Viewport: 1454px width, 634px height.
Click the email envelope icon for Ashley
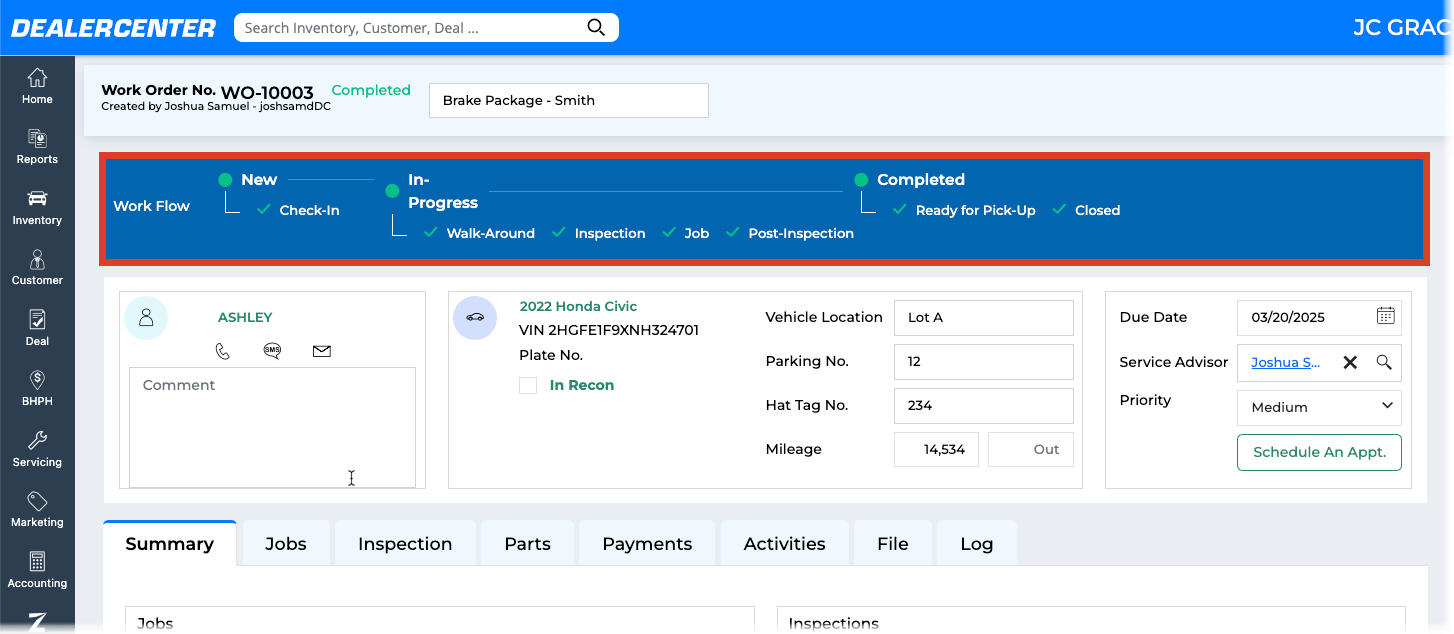pos(321,351)
